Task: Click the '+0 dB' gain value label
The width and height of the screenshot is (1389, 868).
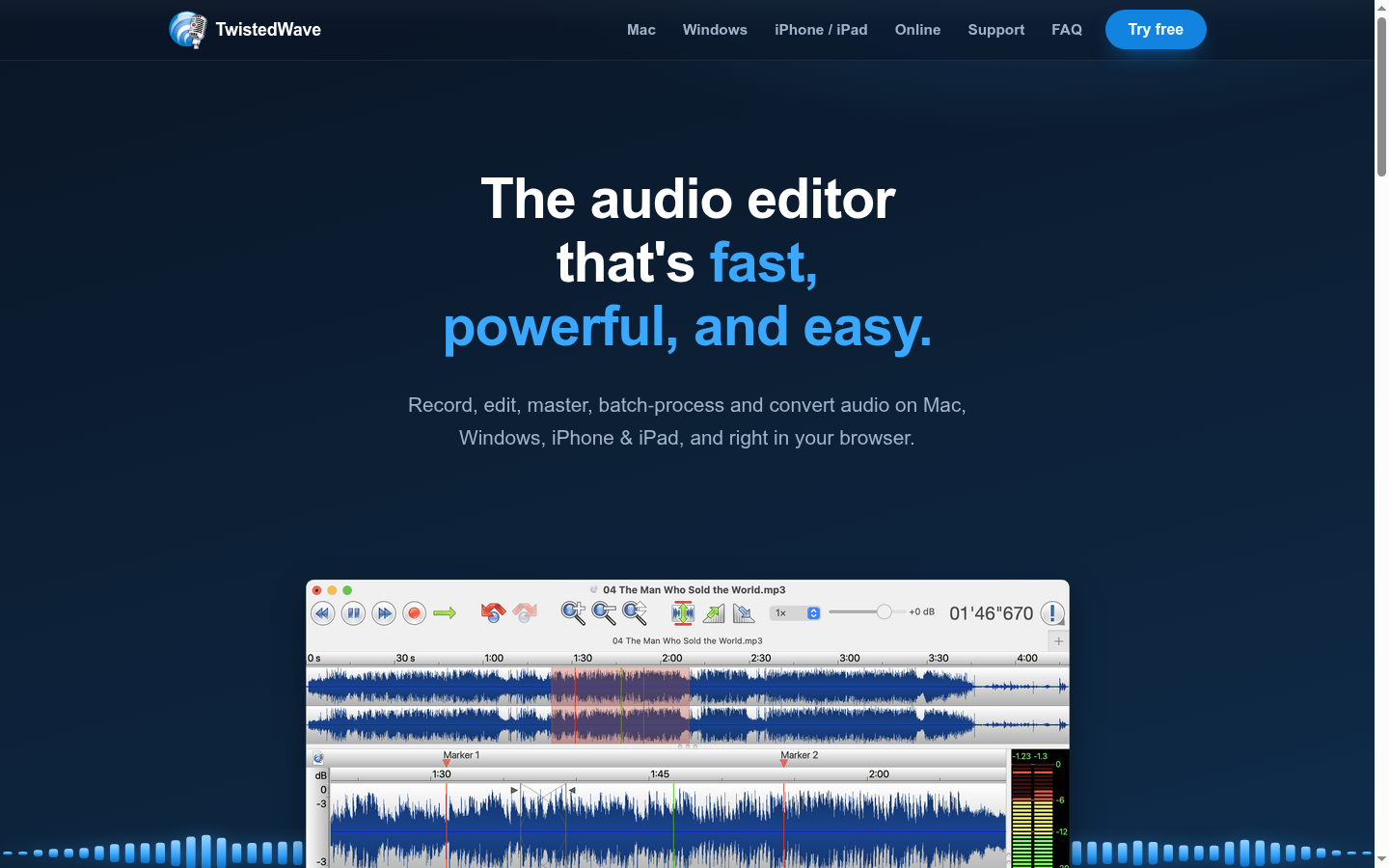Action: (921, 612)
